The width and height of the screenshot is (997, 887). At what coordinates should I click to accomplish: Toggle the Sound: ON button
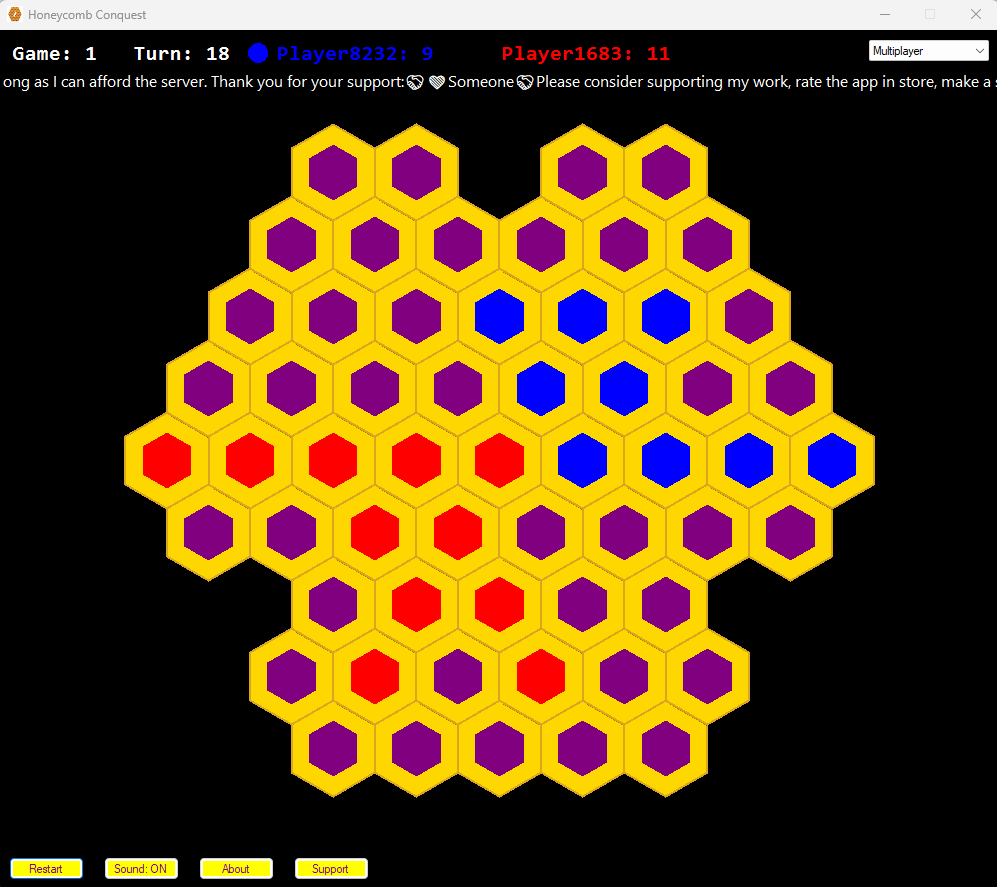coord(140,869)
